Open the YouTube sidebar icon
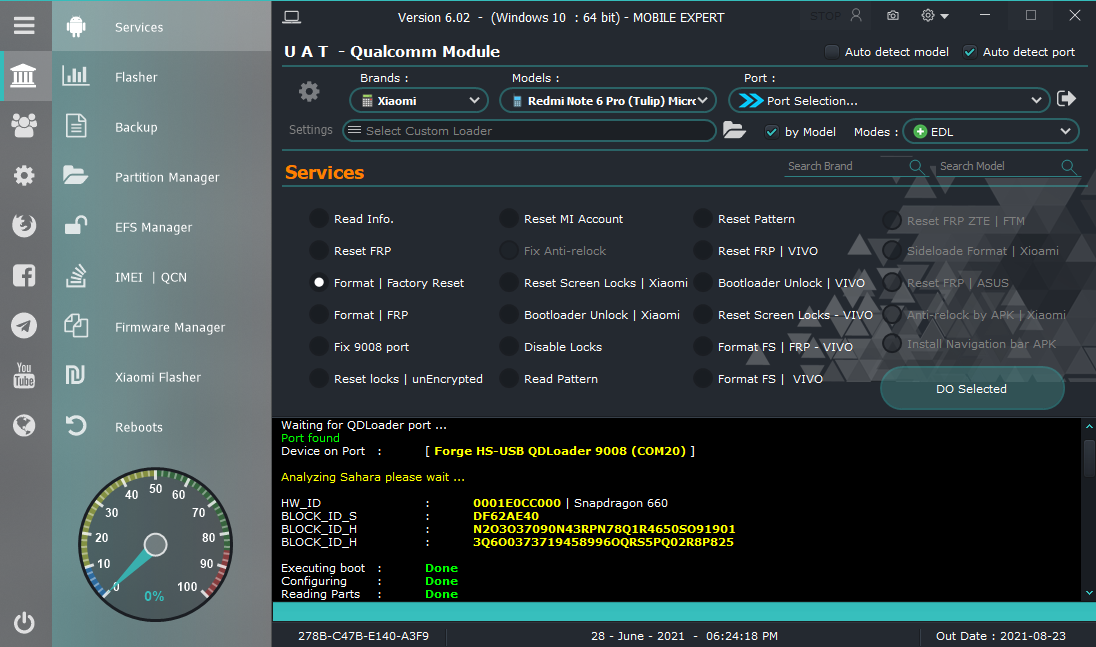Image resolution: width=1096 pixels, height=647 pixels. pos(24,375)
